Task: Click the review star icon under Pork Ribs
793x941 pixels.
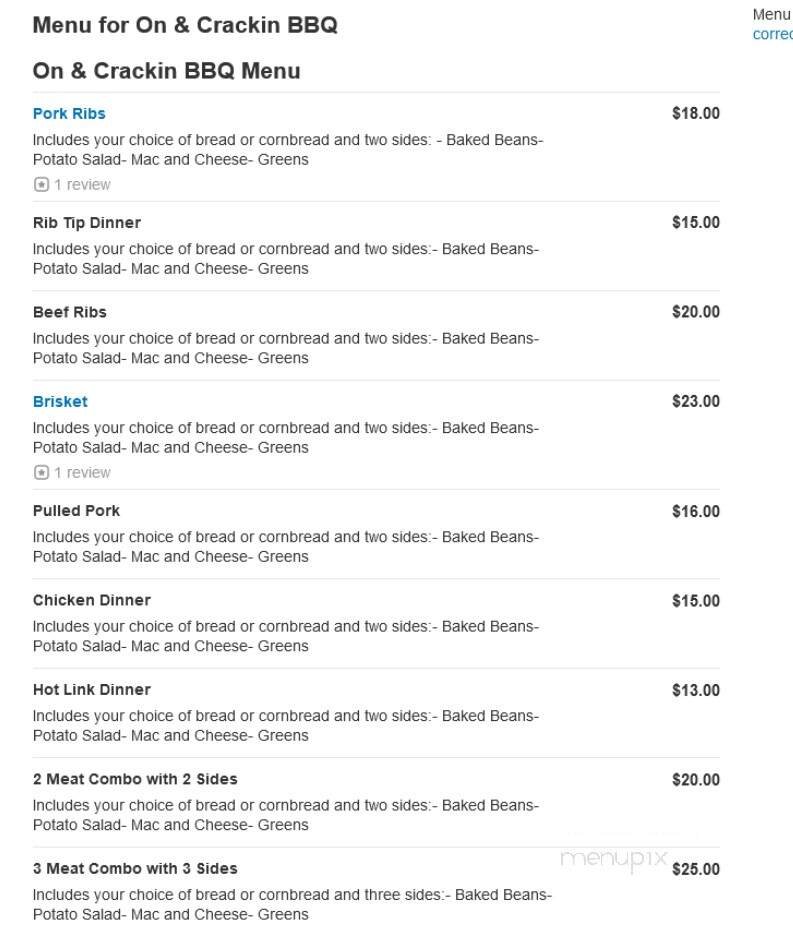Action: (x=41, y=185)
